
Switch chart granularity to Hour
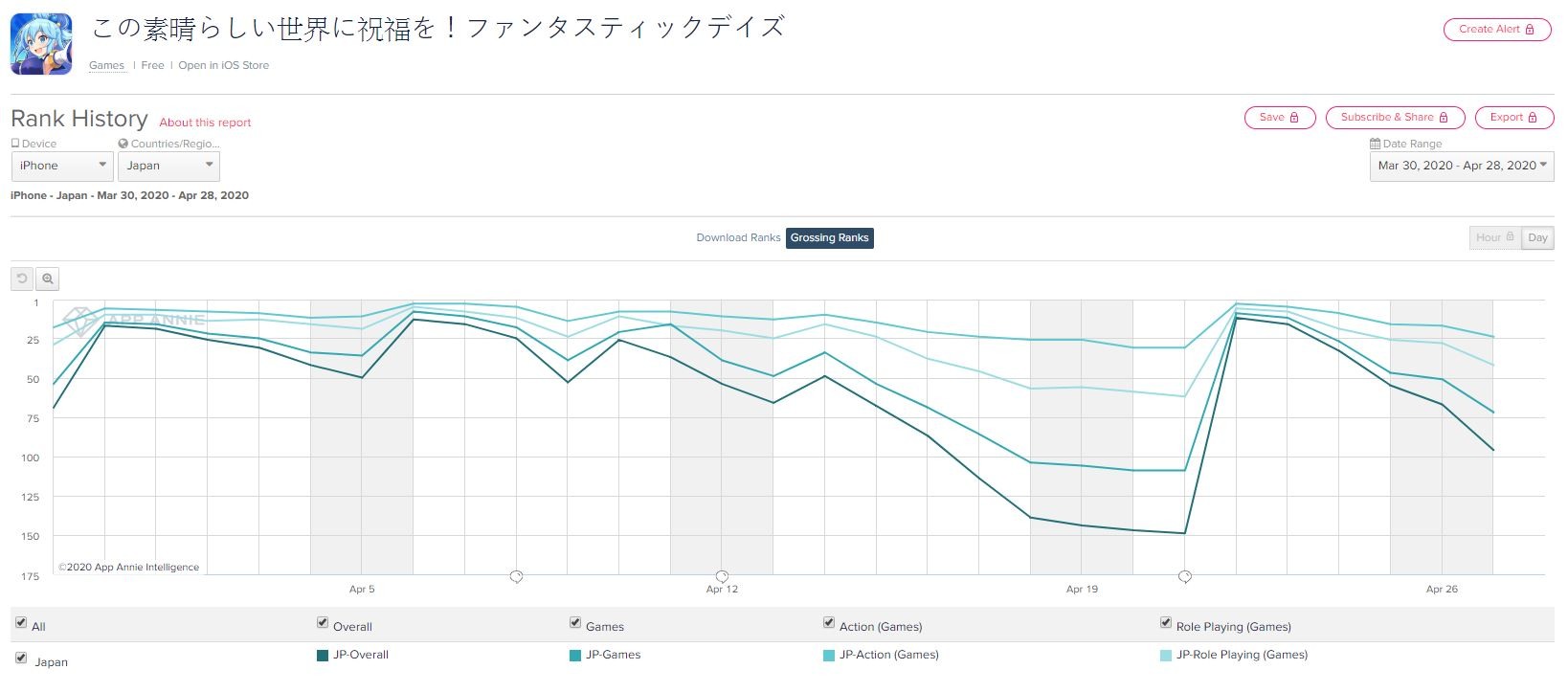click(x=1493, y=237)
